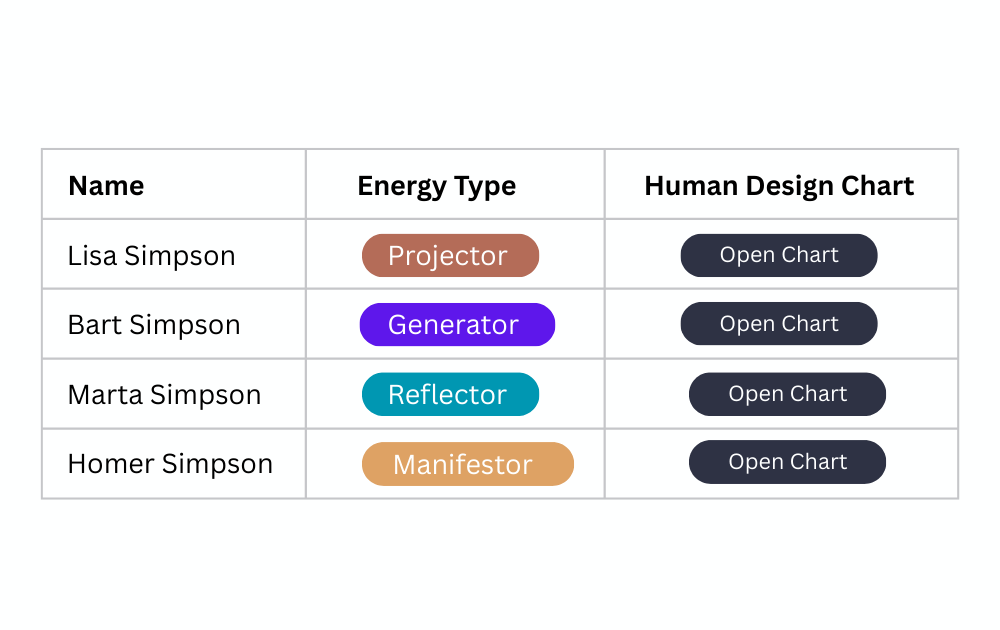This screenshot has height=630, width=1000.
Task: Select the Bart Simpson name cell
Action: click(174, 324)
